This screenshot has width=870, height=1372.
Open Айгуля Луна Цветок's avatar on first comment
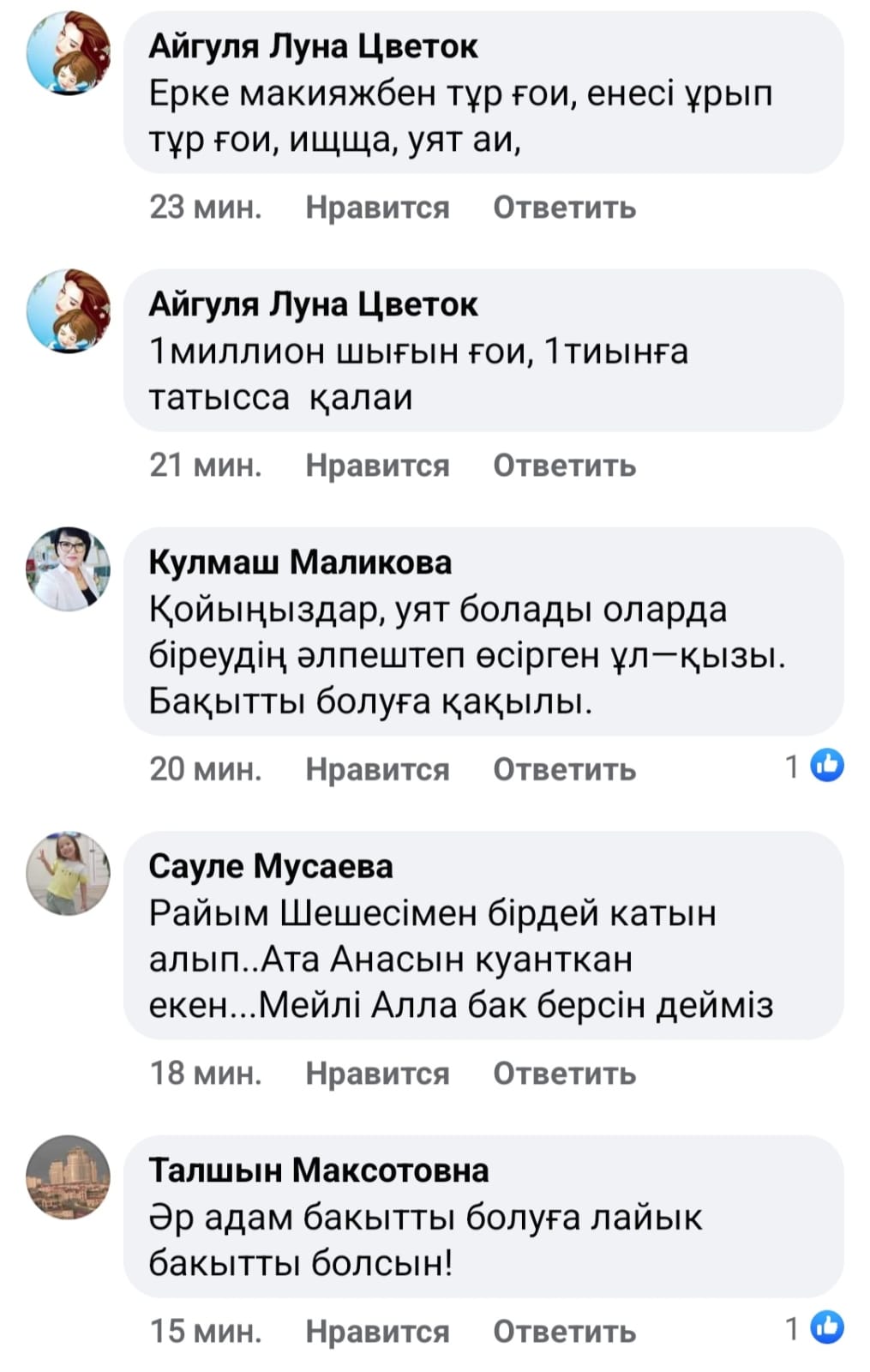point(69,53)
